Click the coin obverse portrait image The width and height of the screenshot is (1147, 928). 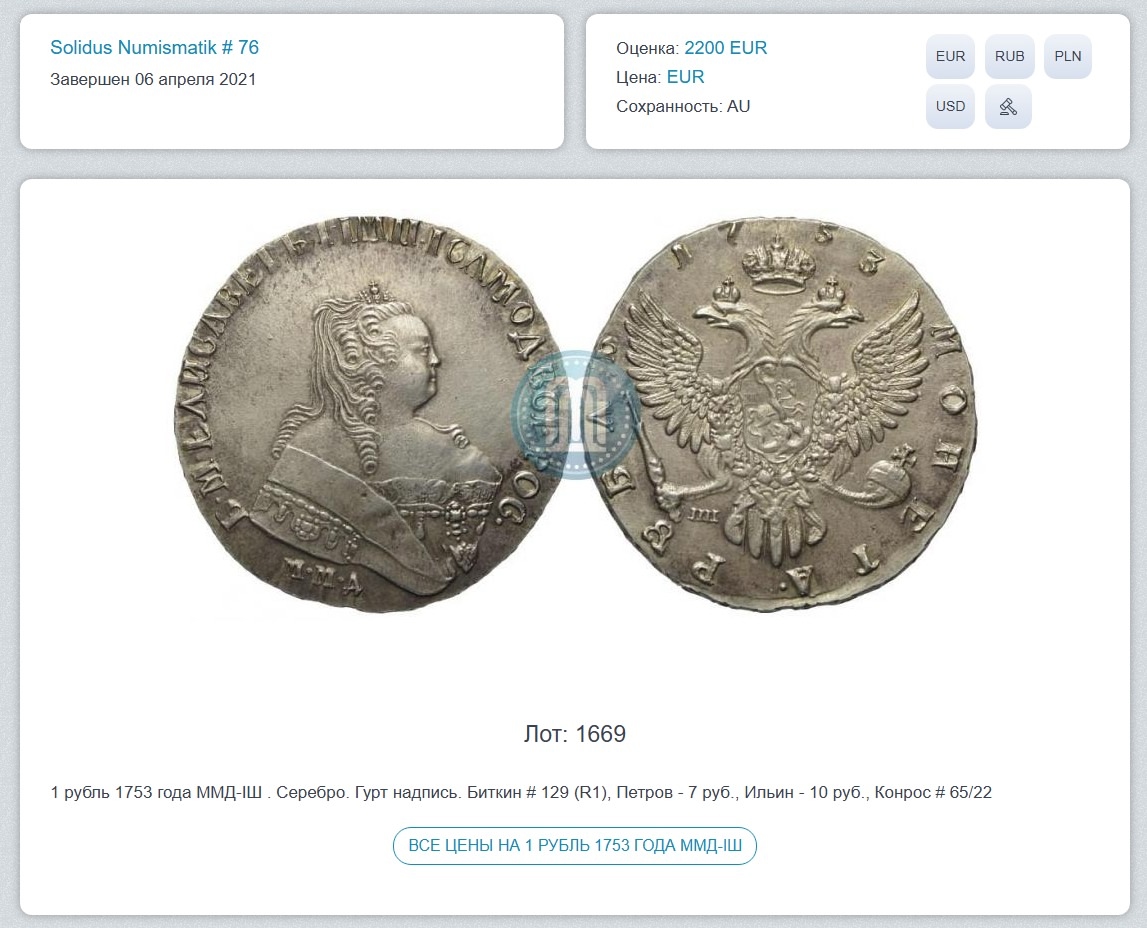click(x=367, y=415)
